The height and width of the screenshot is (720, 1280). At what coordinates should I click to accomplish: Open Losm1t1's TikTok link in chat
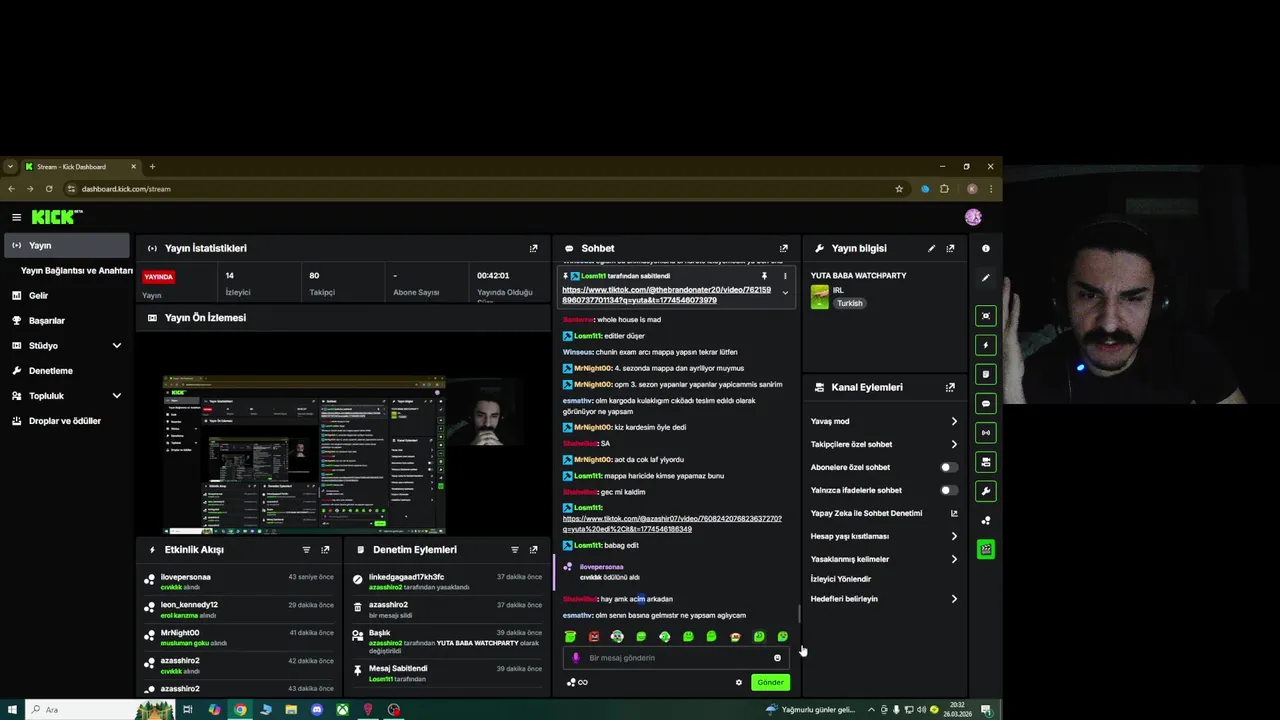coord(672,523)
